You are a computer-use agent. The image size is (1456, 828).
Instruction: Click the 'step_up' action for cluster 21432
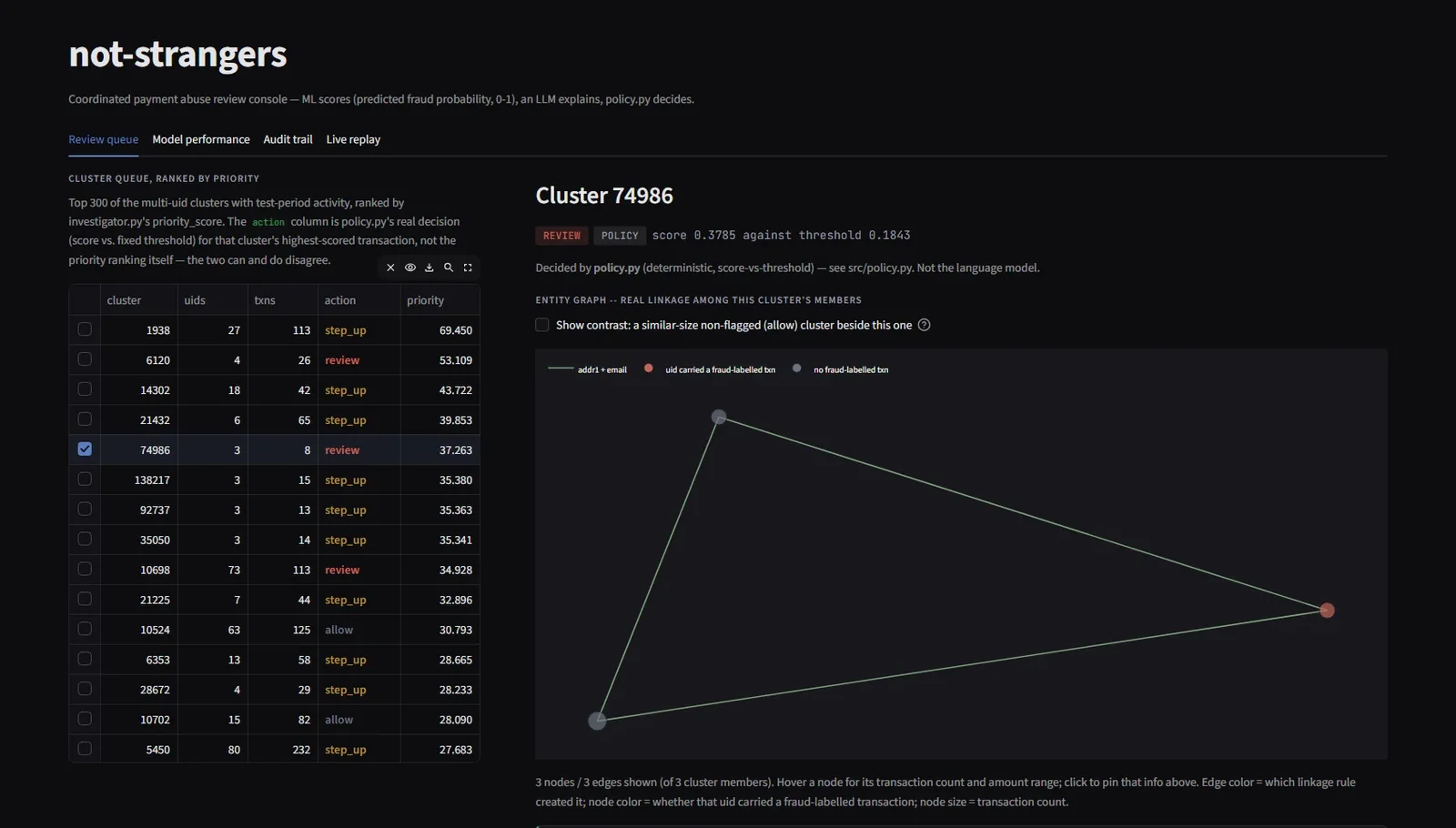pyautogui.click(x=345, y=420)
